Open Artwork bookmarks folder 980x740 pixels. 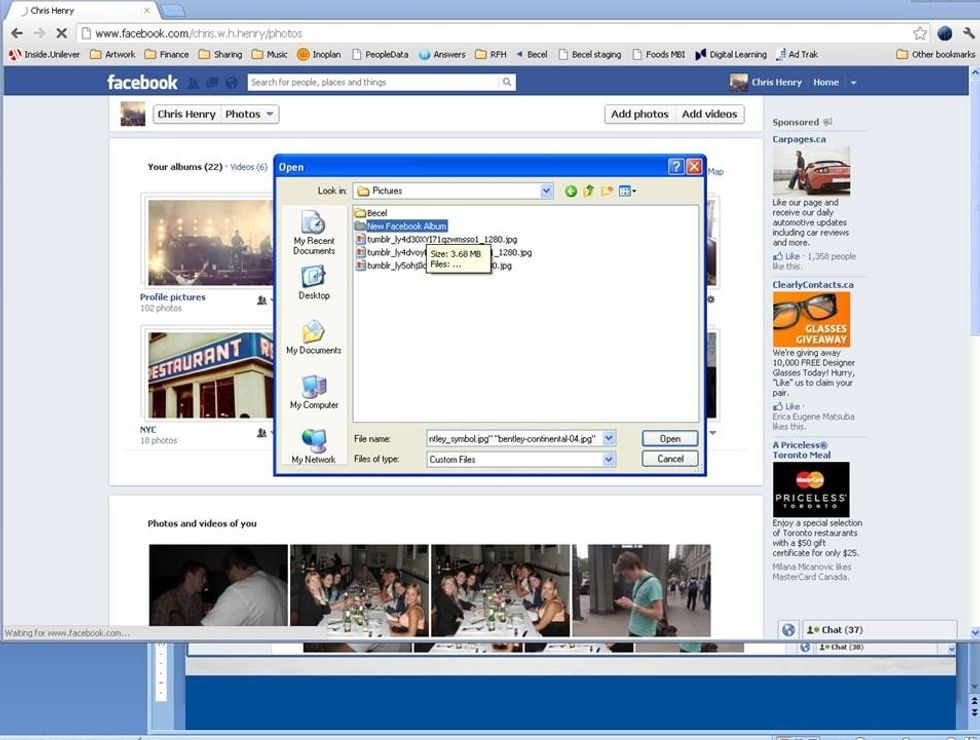(112, 54)
